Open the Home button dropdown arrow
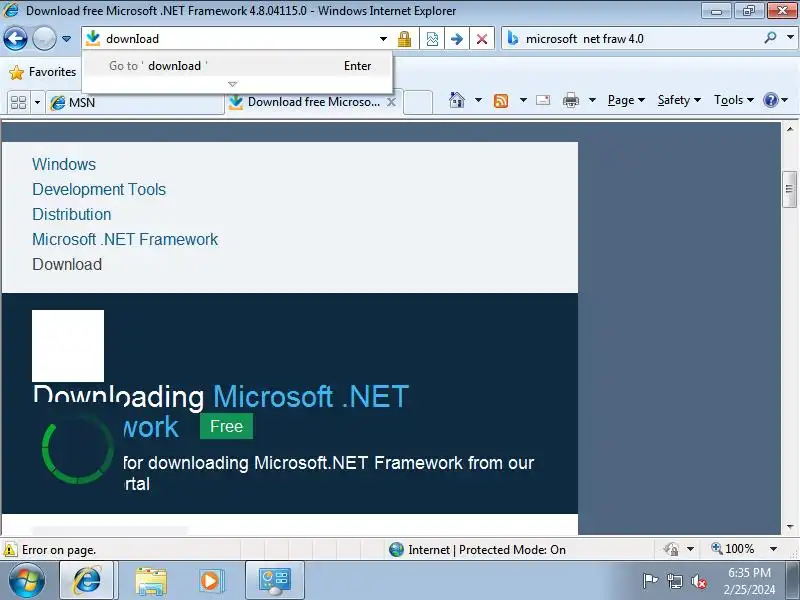This screenshot has width=800, height=600. pos(478,100)
